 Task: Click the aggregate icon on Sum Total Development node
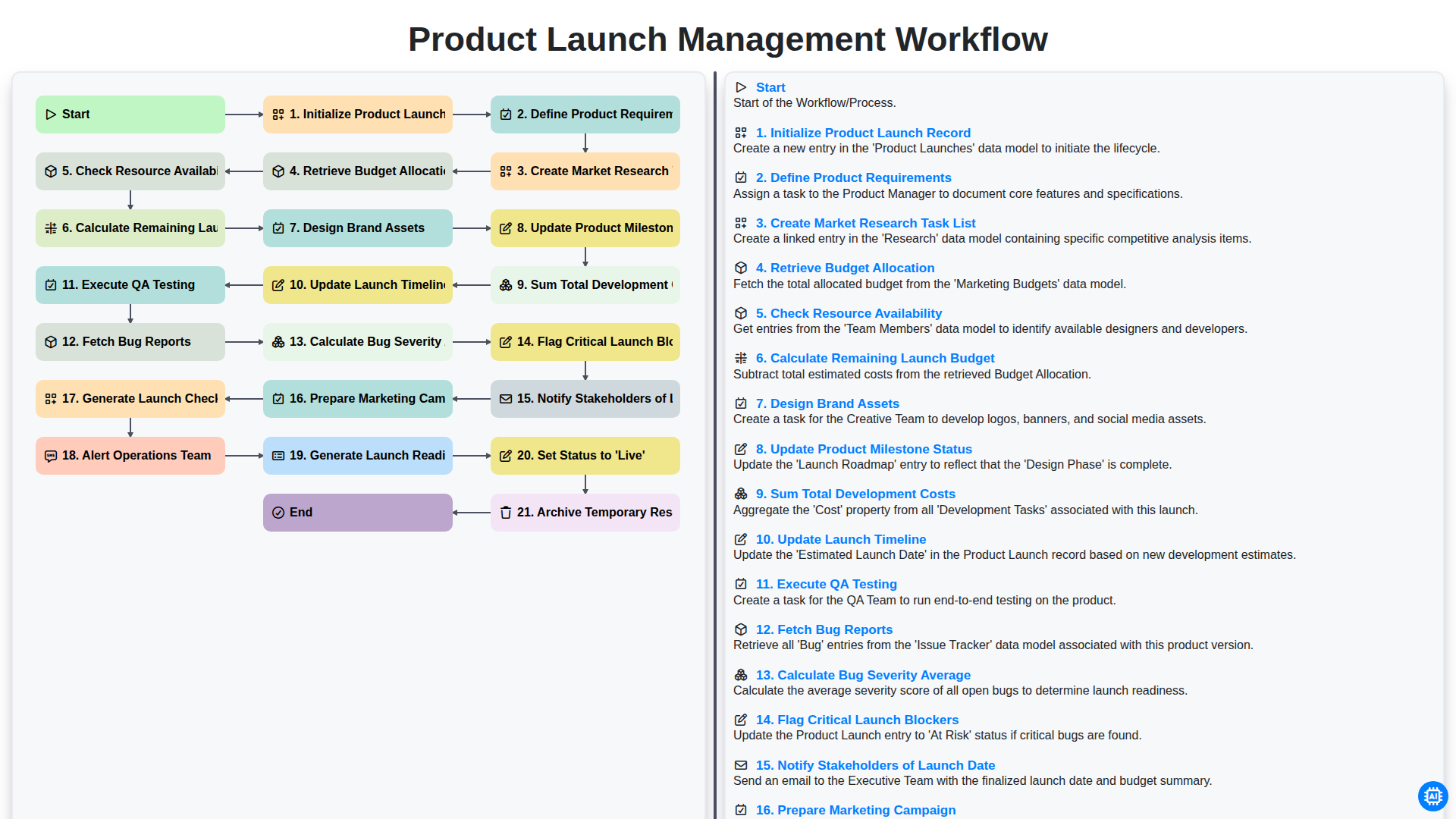point(506,285)
